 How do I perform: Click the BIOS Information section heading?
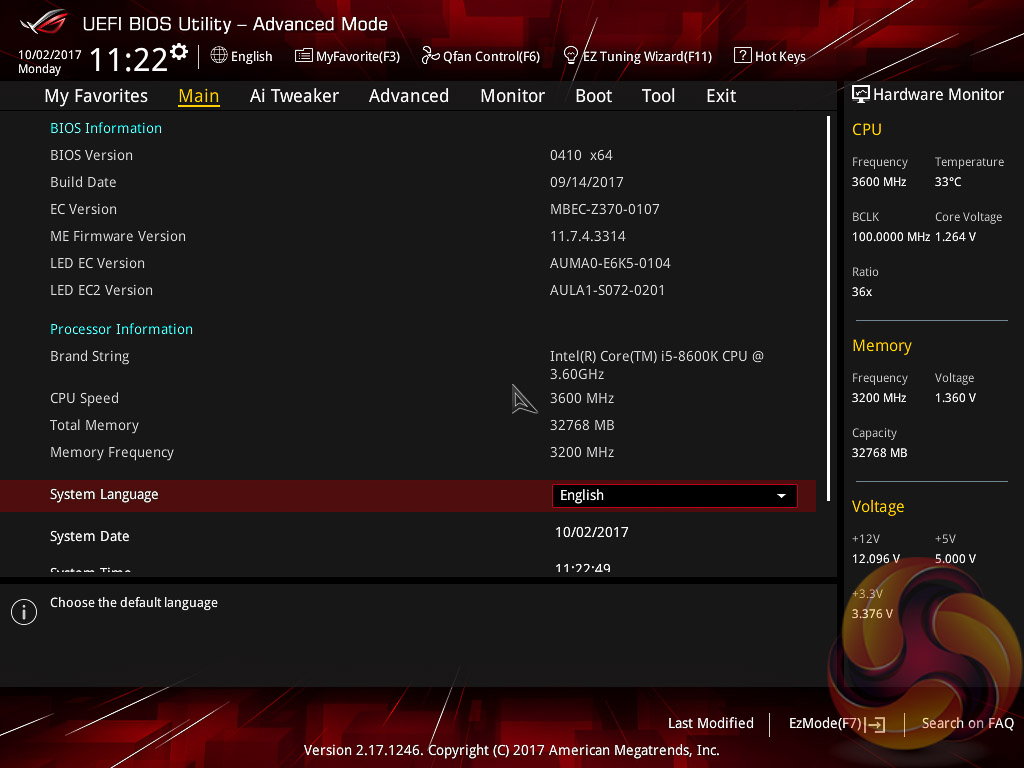pos(106,128)
